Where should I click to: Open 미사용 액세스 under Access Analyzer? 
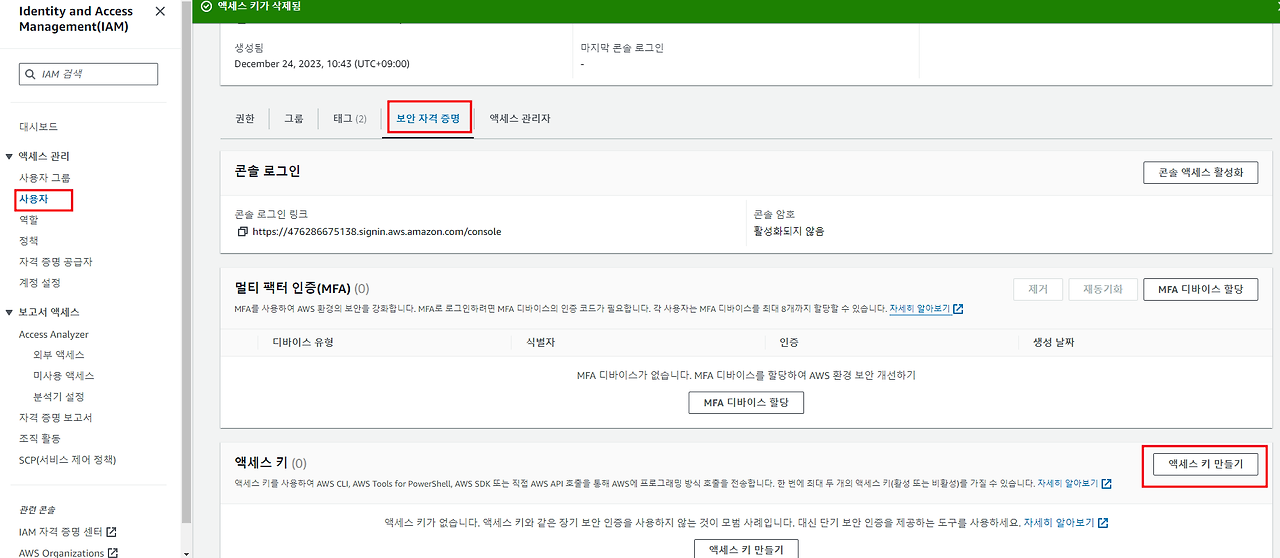[x=63, y=376]
